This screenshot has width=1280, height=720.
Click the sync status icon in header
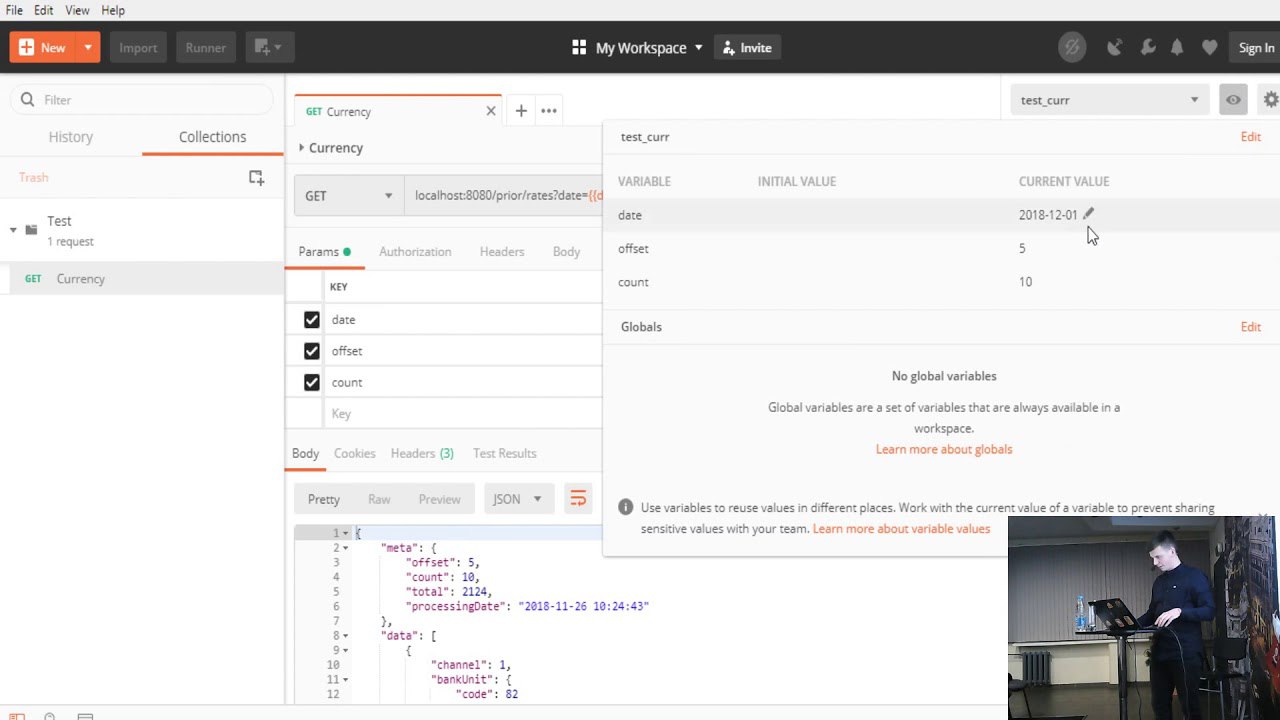pos(1072,48)
